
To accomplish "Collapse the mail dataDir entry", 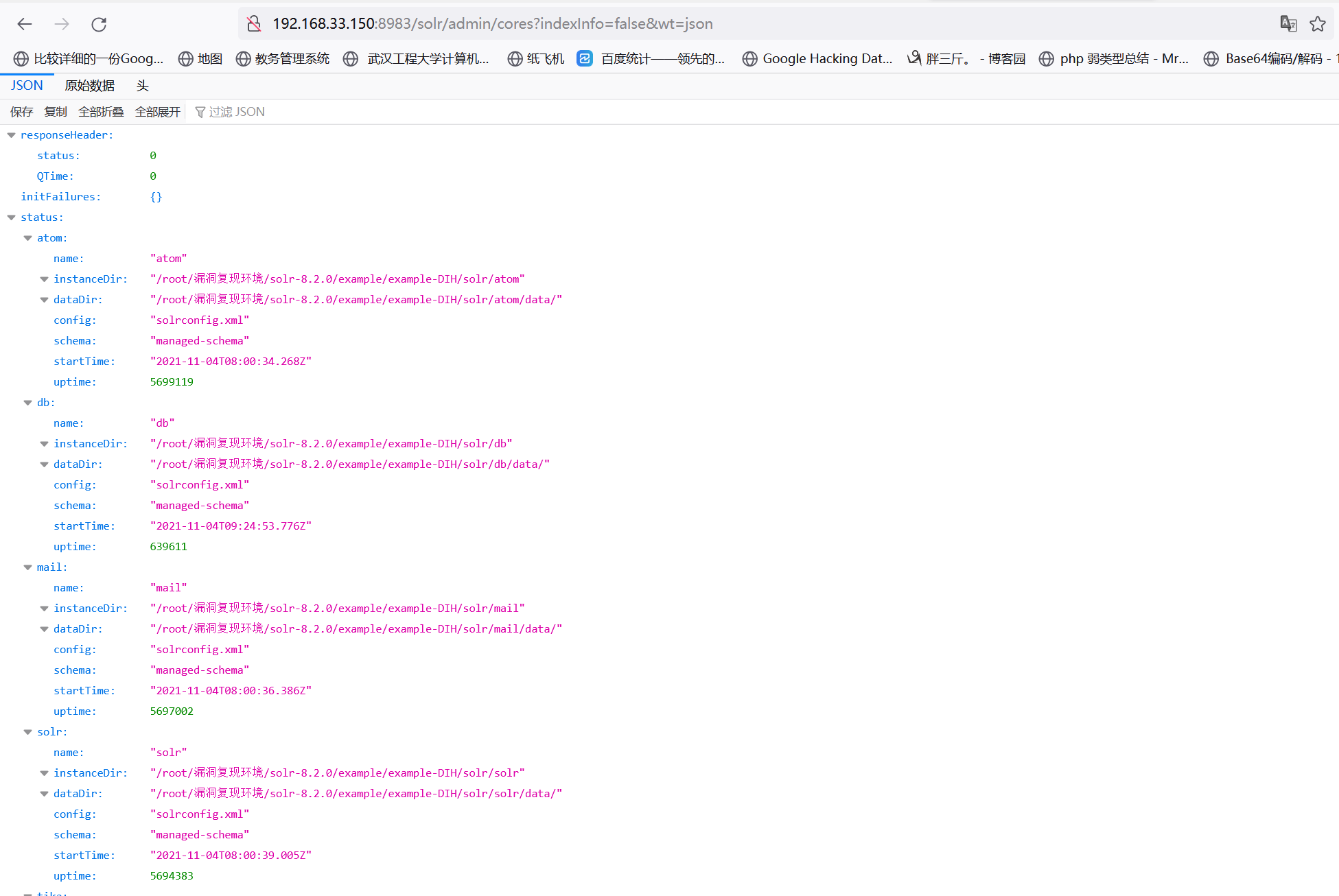I will click(x=45, y=629).
